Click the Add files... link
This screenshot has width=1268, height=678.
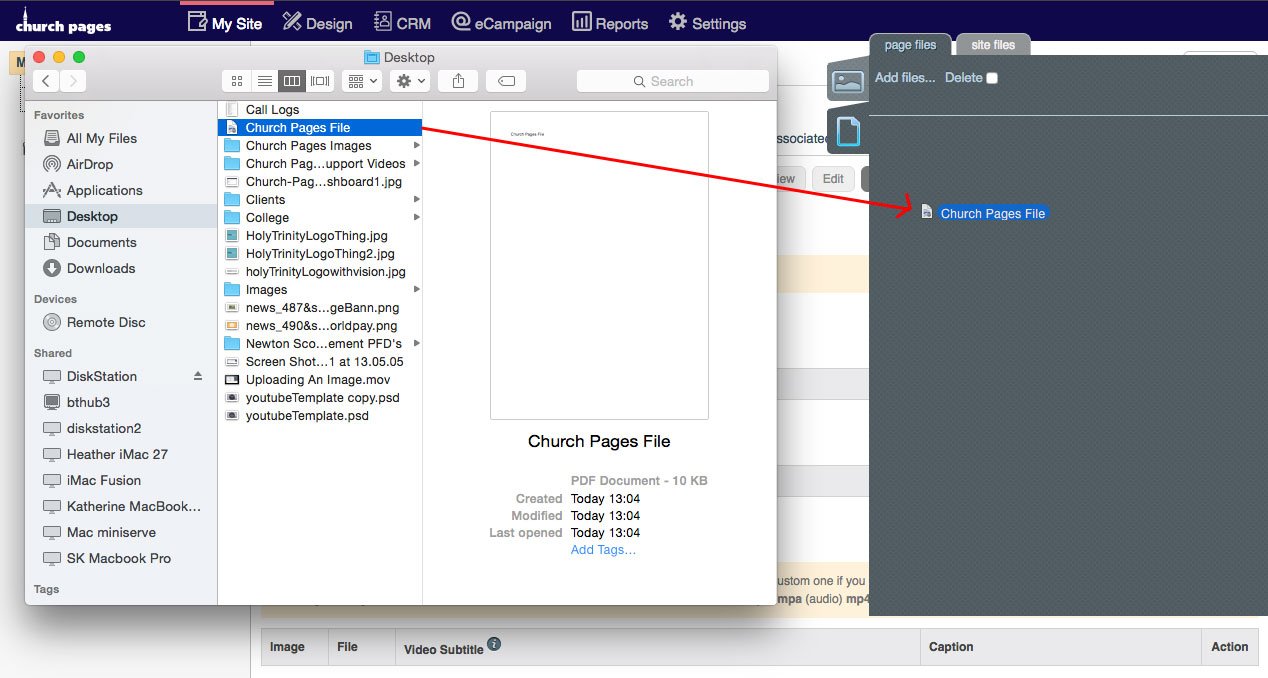pyautogui.click(x=905, y=78)
